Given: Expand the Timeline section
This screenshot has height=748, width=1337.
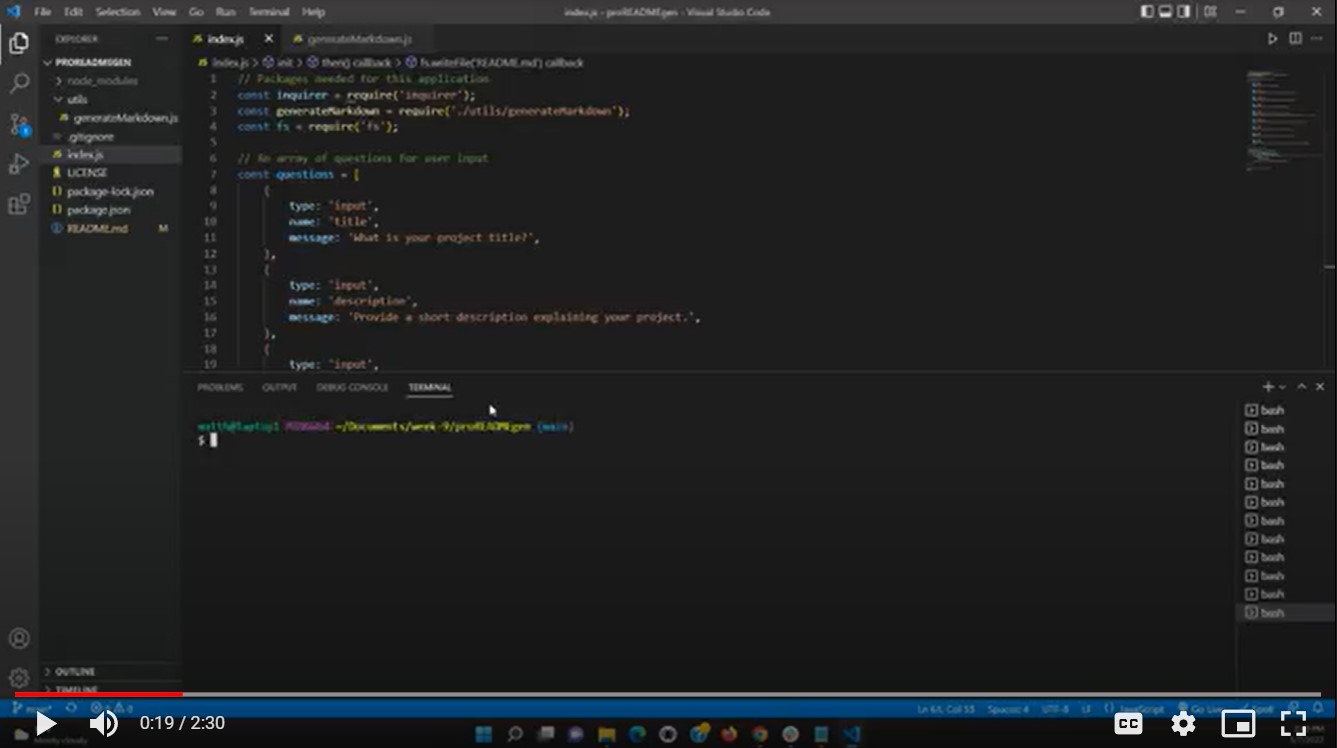Looking at the screenshot, I should [x=110, y=690].
